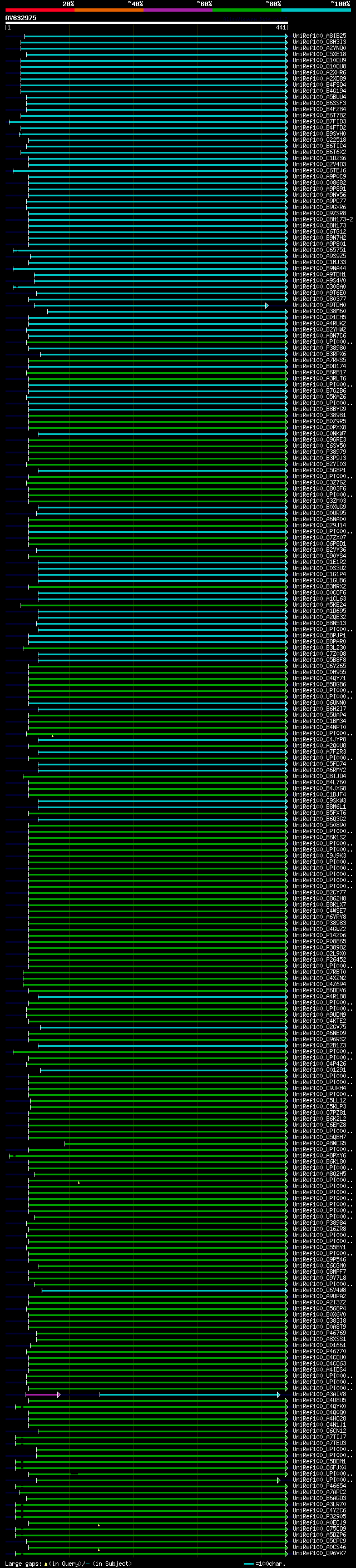The image size is (356, 1568).
Task: Select the AV632975 query name
Action: point(21,18)
